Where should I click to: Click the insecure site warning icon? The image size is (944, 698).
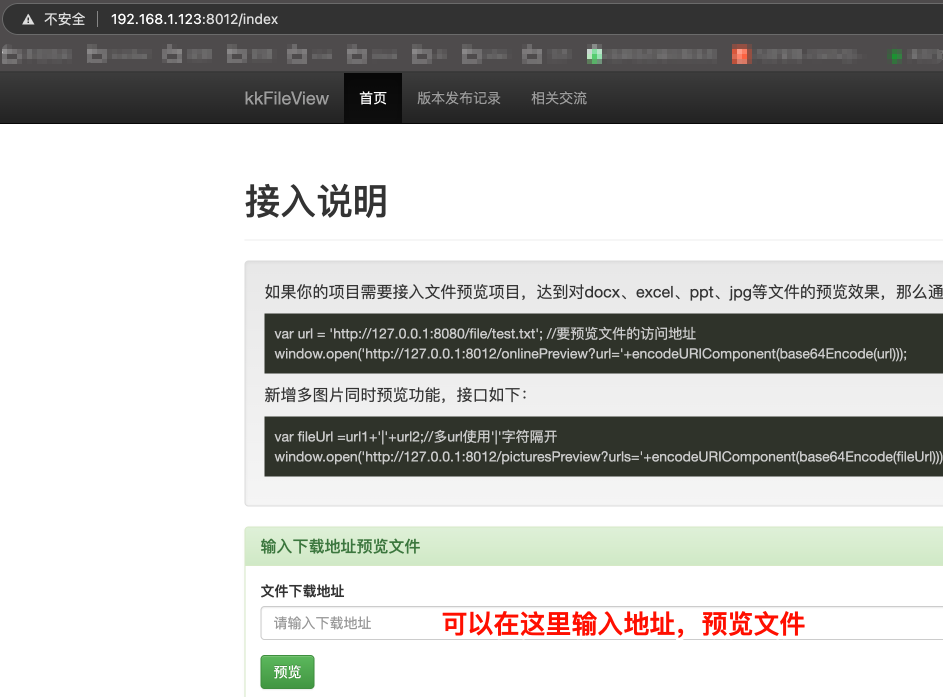click(x=28, y=19)
